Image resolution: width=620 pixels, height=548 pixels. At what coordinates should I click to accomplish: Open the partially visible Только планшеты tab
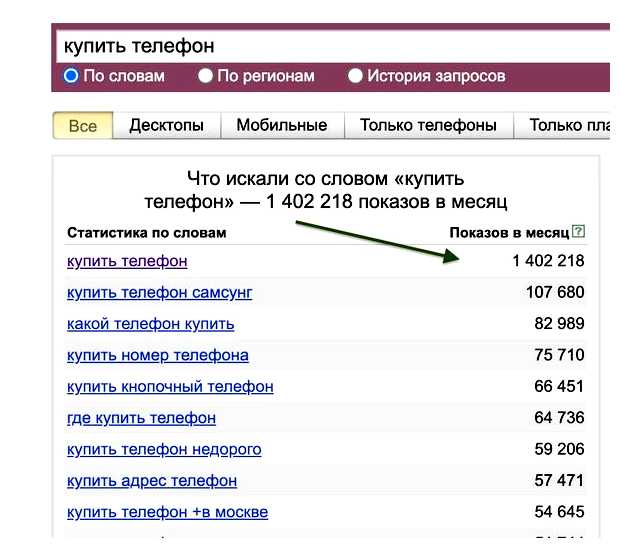coord(562,126)
